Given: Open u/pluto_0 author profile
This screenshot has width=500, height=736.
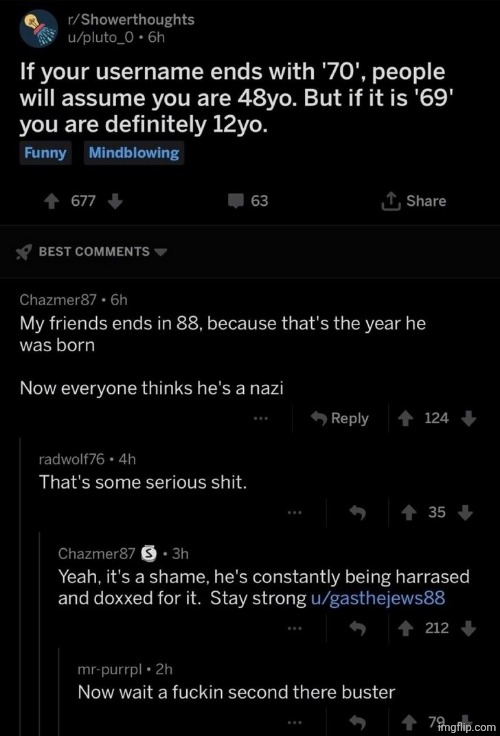Looking at the screenshot, I should point(101,37).
